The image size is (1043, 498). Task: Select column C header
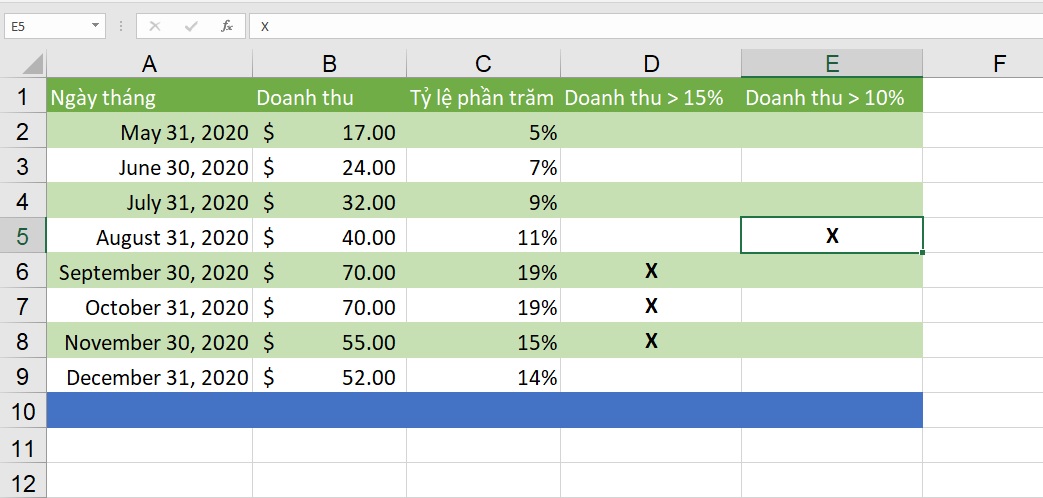[x=483, y=64]
